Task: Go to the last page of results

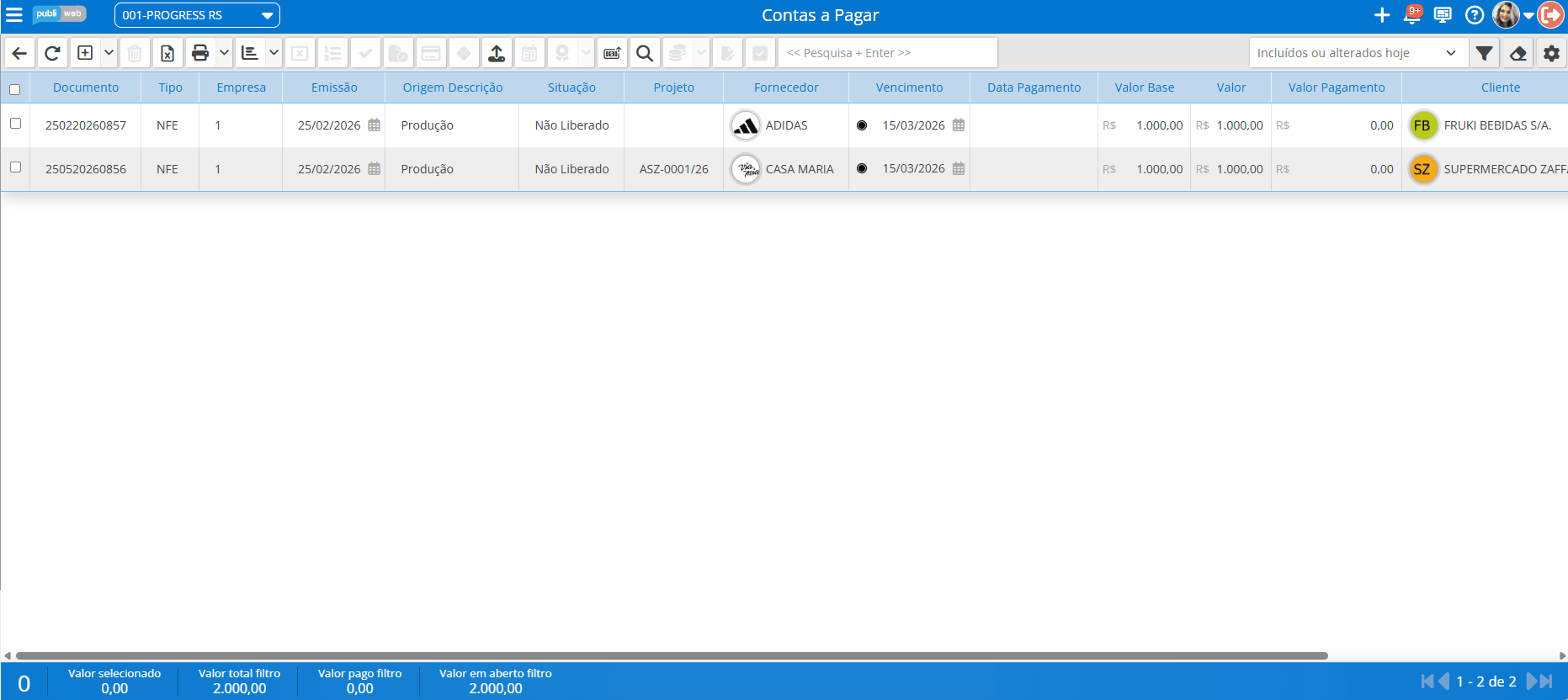Action: [1546, 681]
